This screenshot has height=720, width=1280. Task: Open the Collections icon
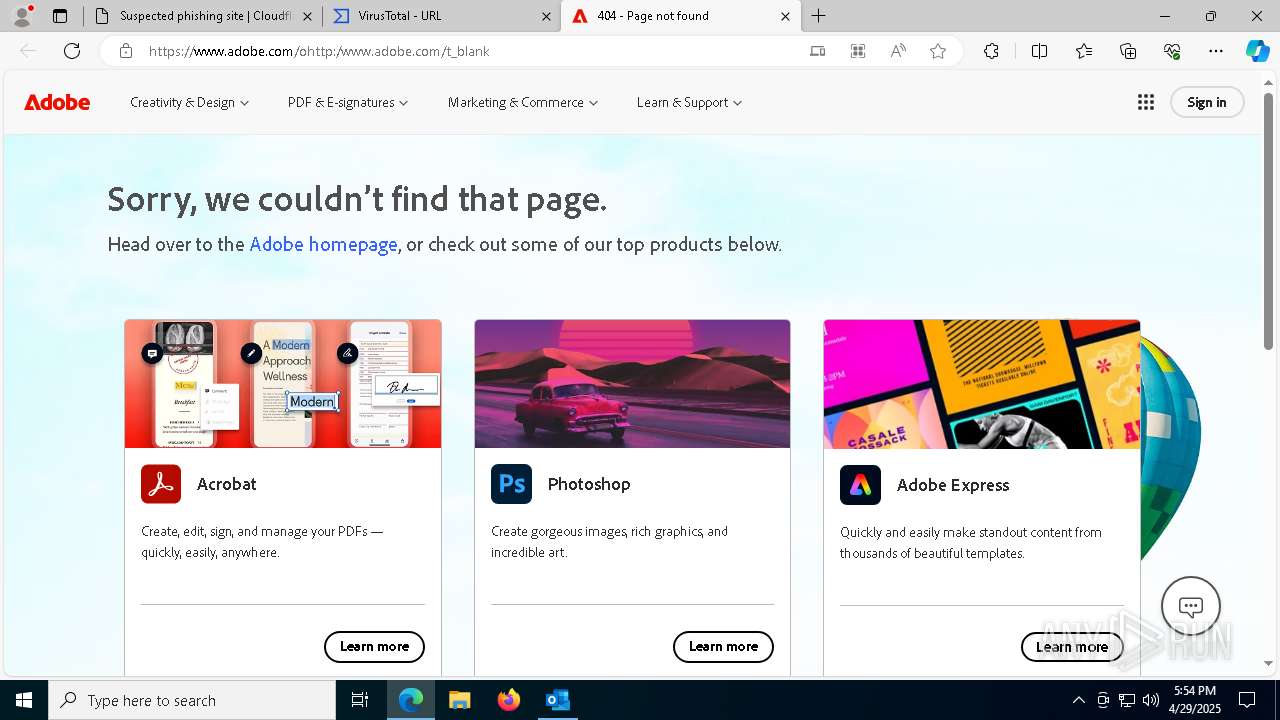[x=1128, y=51]
